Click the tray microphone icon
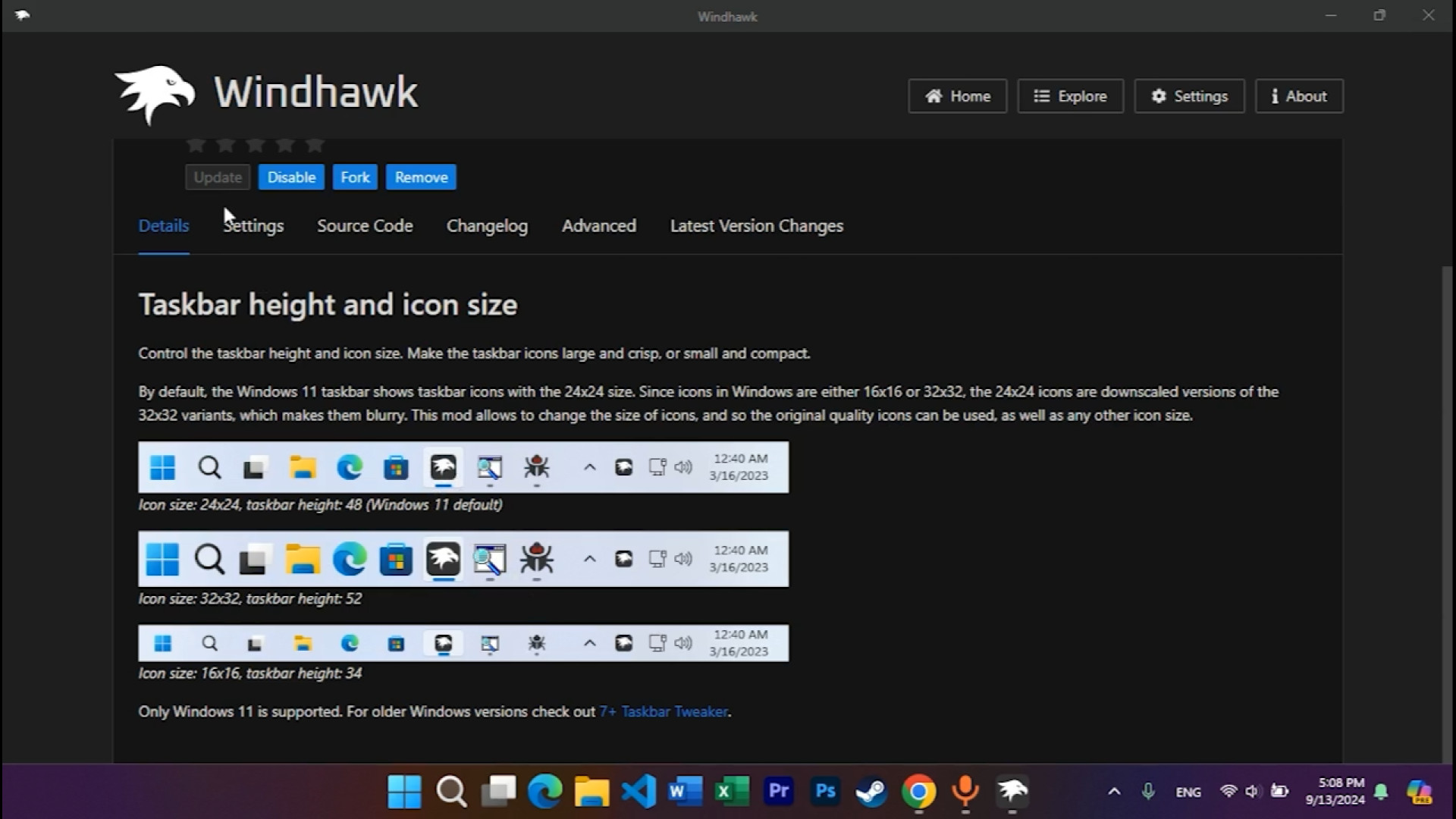This screenshot has height=819, width=1456. pos(1148,792)
